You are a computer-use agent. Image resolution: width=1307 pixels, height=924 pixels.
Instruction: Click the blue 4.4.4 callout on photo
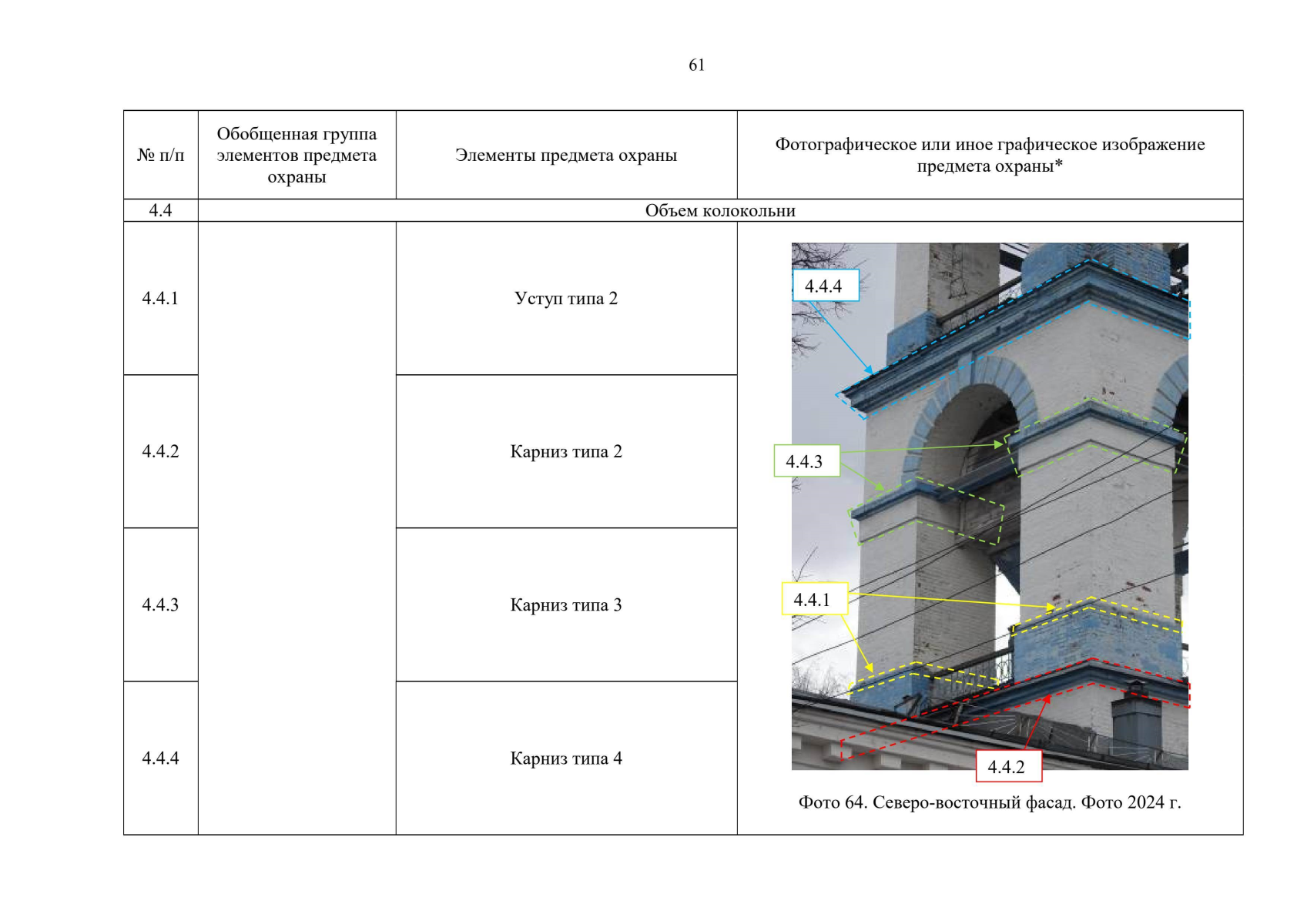click(x=825, y=286)
